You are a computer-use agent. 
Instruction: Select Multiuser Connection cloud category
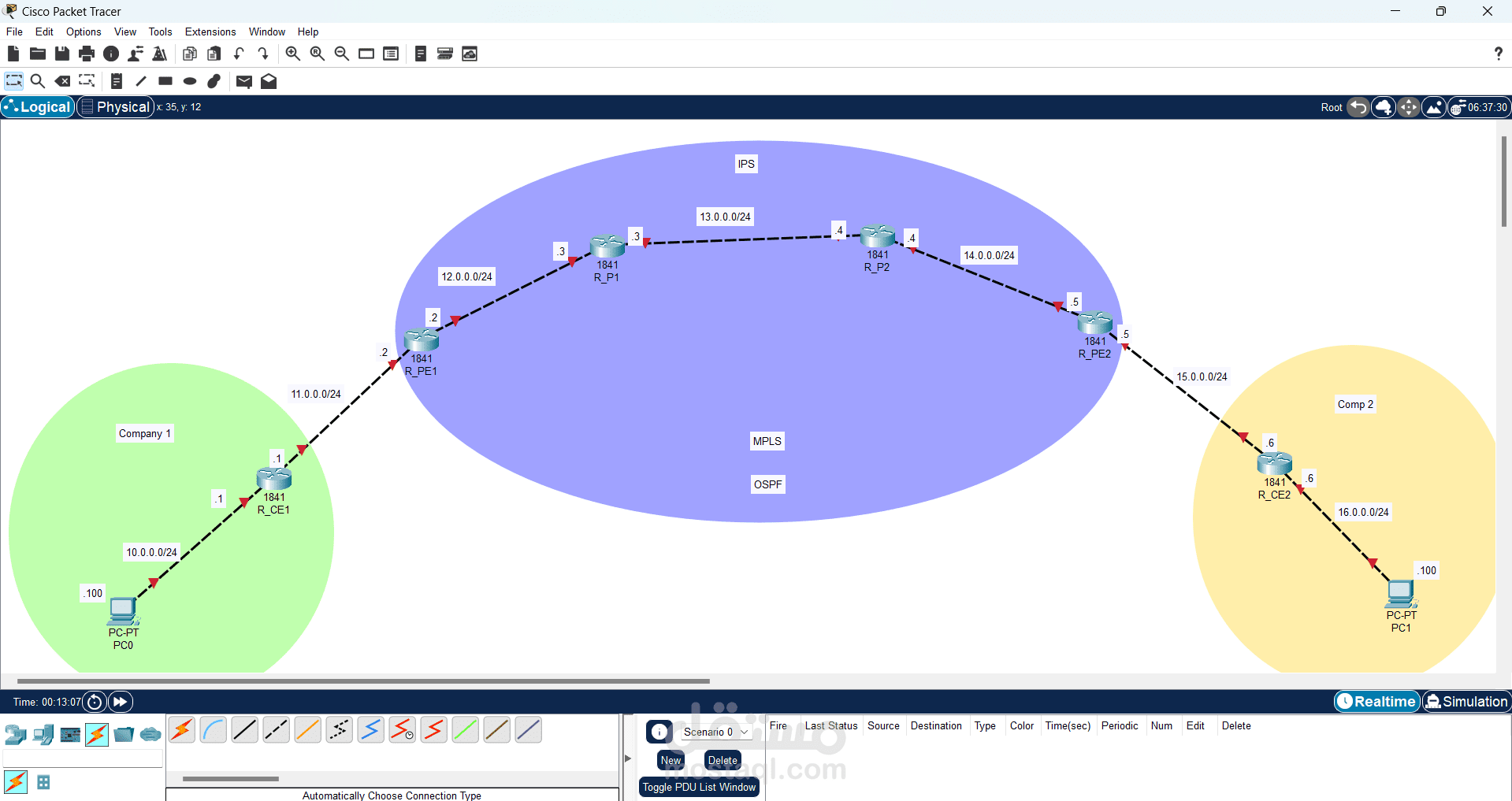150,735
